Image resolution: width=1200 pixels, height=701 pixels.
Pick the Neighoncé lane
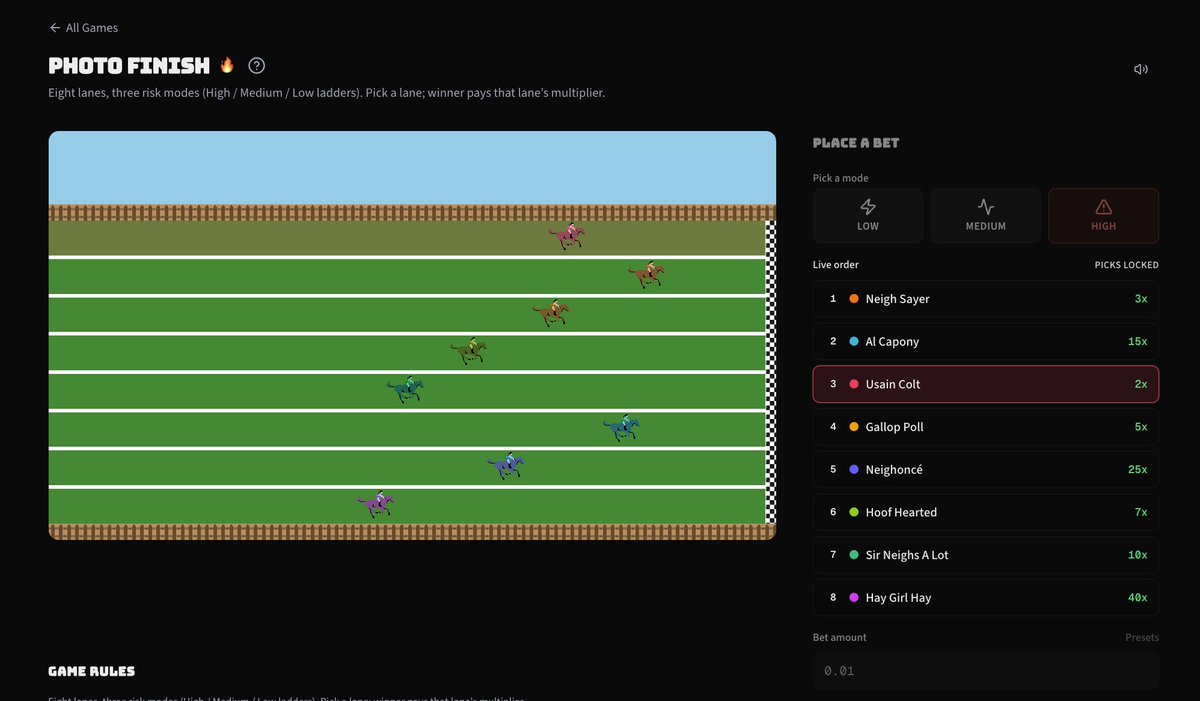(986, 470)
